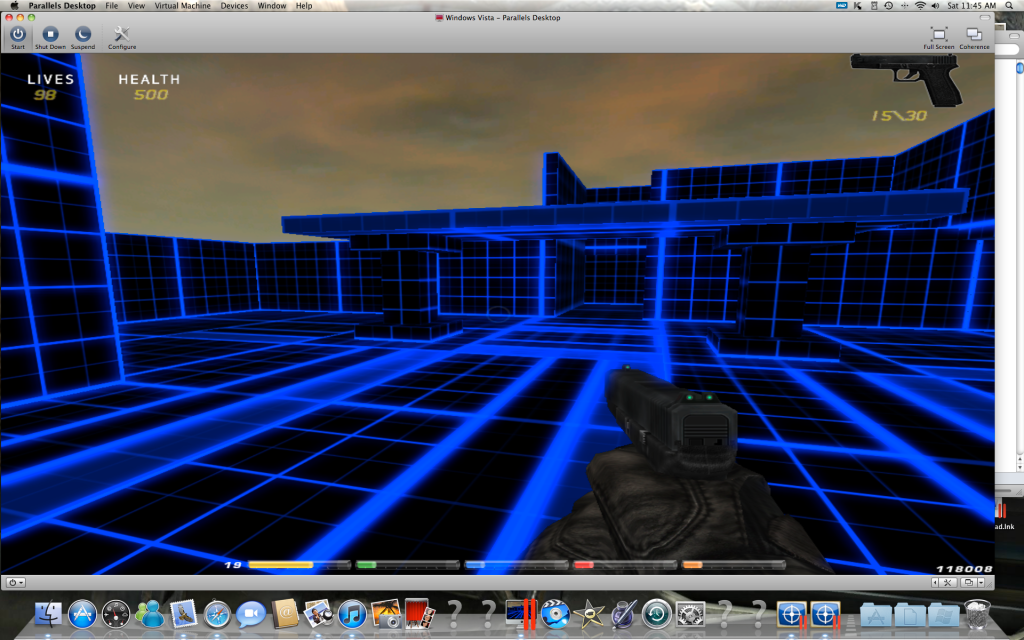Open the view mode dropdown arrow in status bar
The width and height of the screenshot is (1024, 640).
(x=982, y=583)
